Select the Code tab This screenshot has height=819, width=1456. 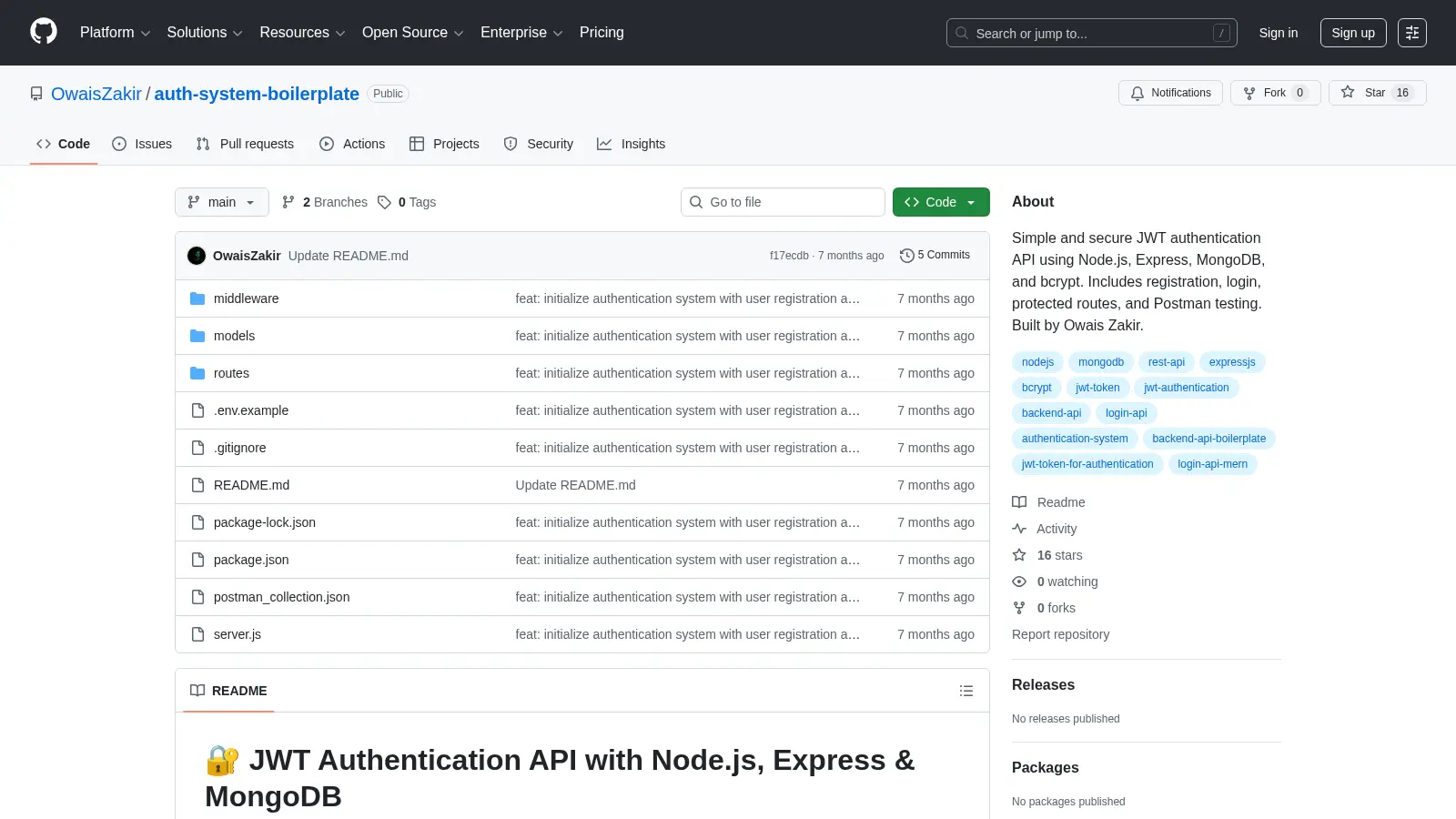64,144
